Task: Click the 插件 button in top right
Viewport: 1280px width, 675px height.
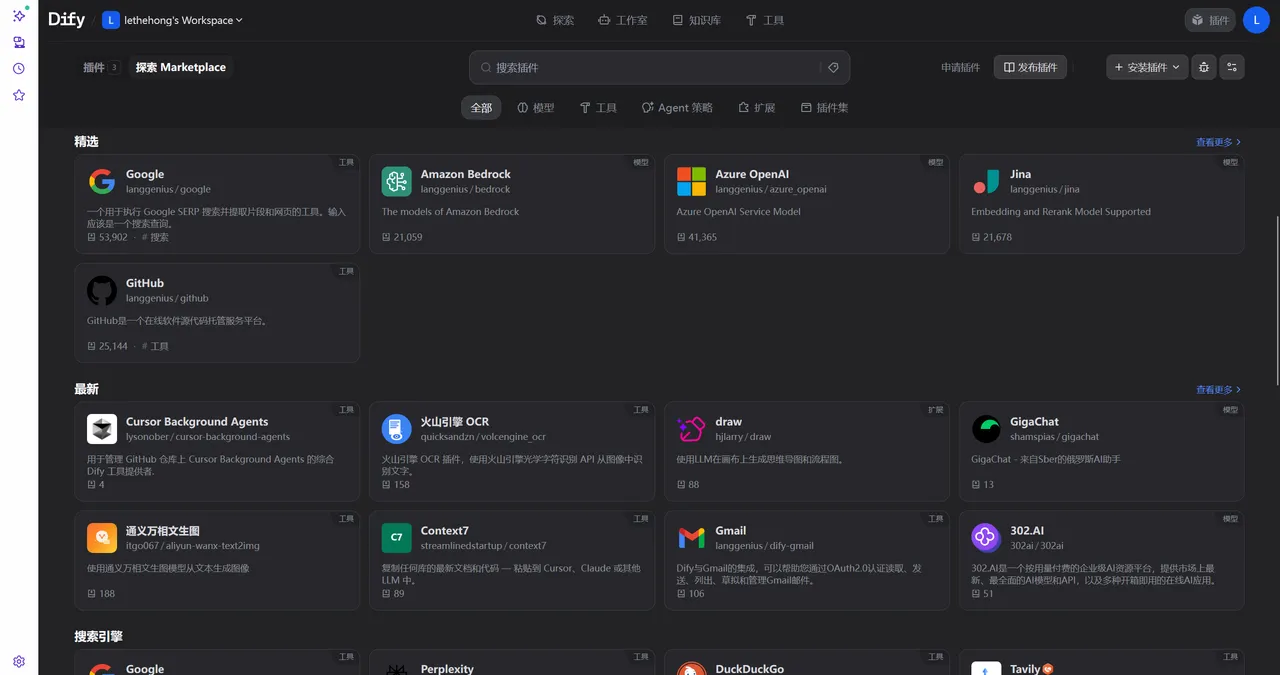Action: pyautogui.click(x=1210, y=20)
